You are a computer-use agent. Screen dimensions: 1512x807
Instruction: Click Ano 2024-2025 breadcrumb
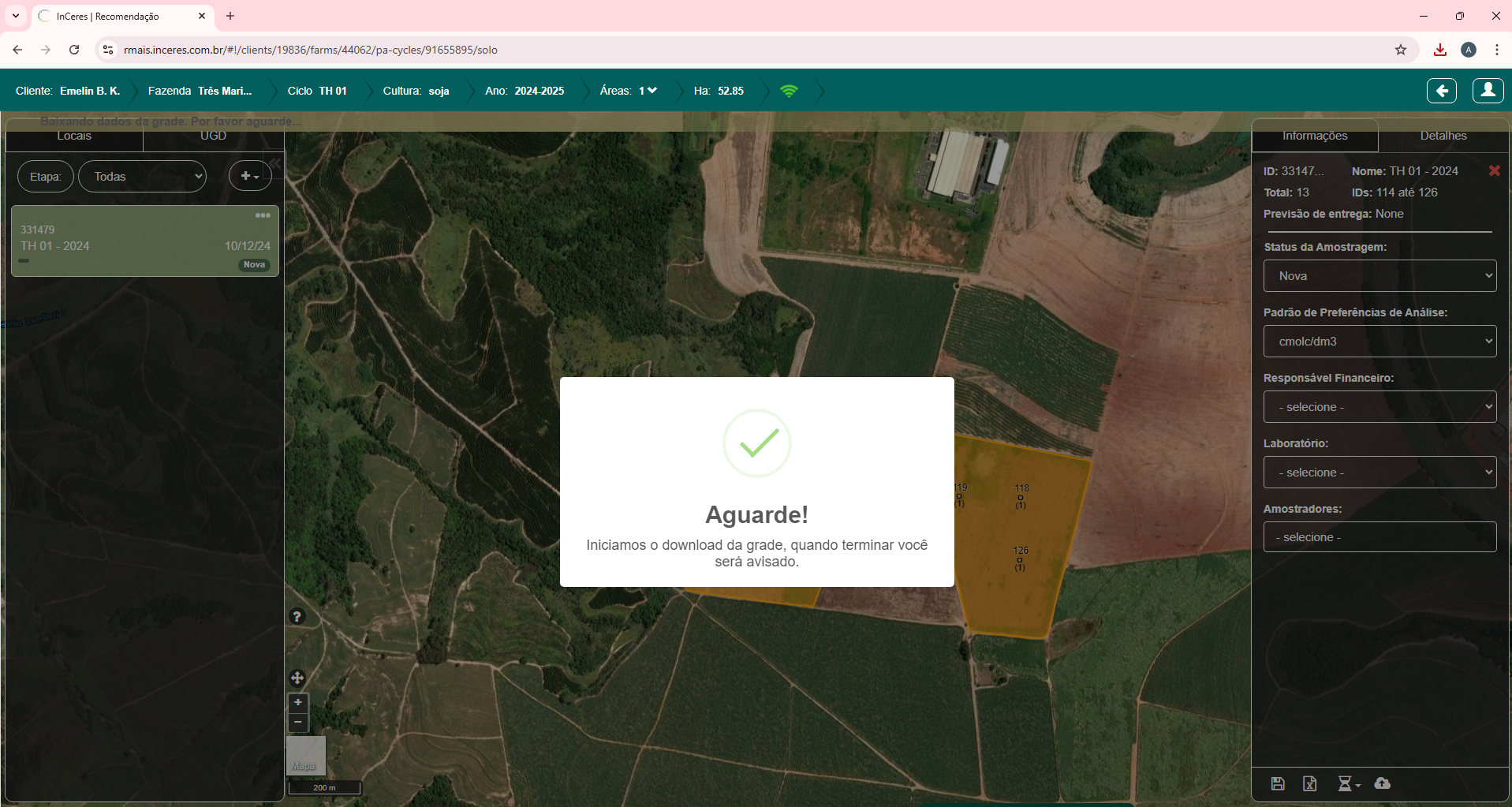pos(525,91)
